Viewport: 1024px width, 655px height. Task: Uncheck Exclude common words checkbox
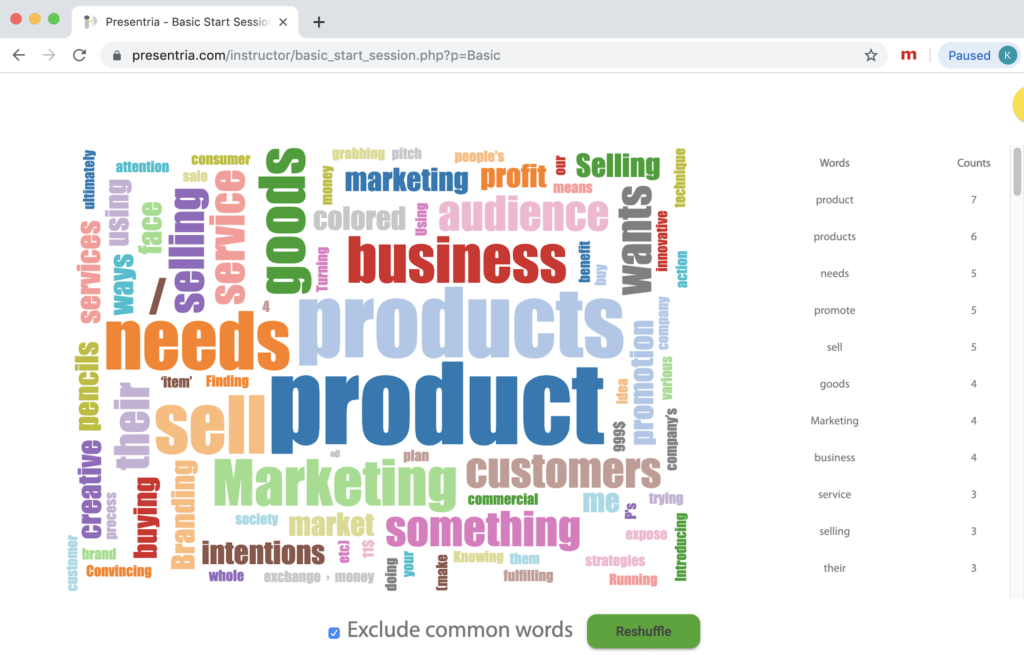(x=334, y=633)
